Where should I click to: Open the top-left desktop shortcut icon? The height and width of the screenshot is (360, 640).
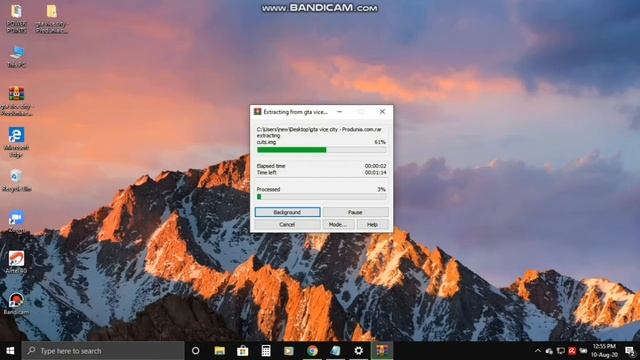[x=16, y=18]
